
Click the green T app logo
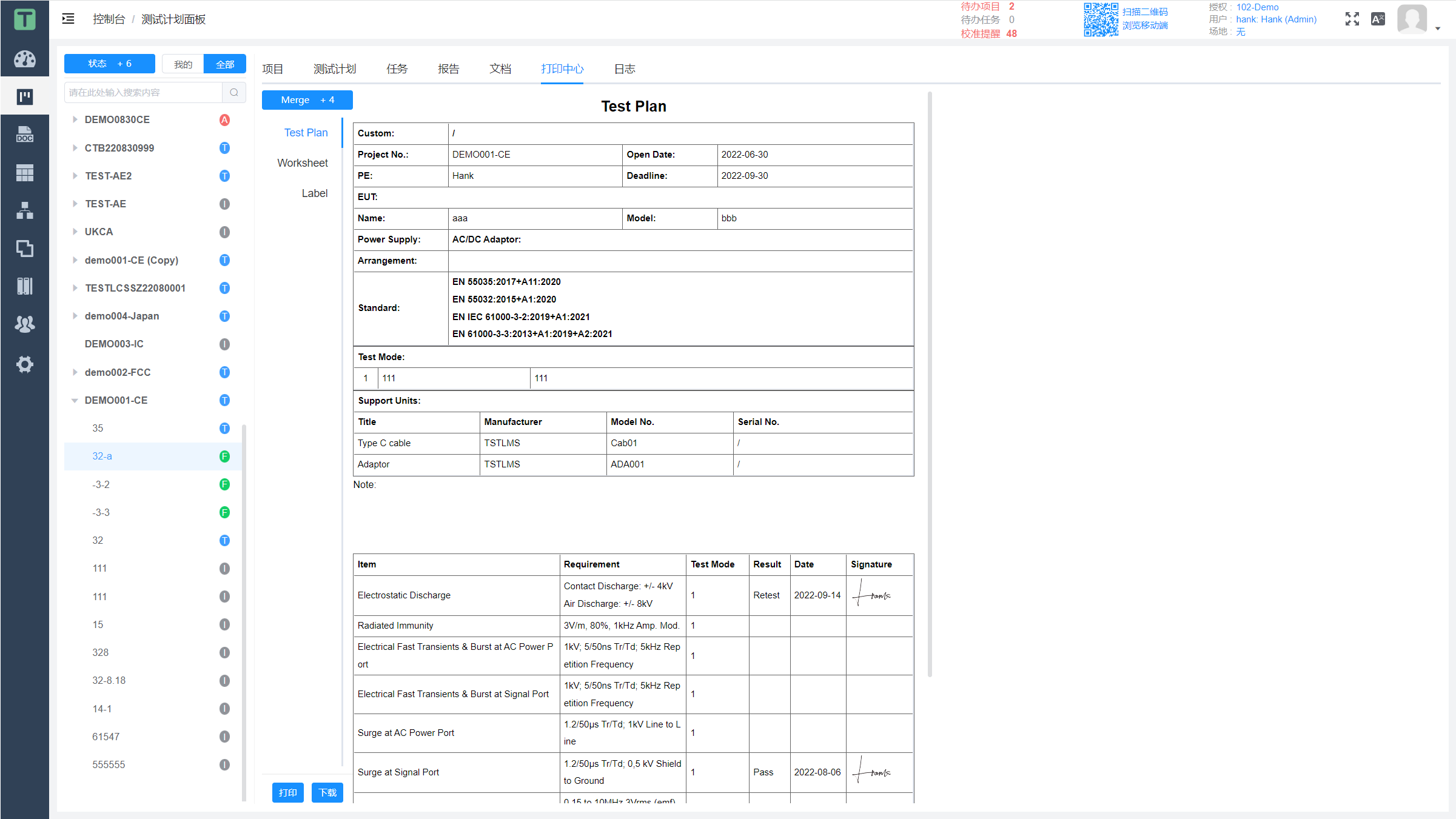click(x=24, y=19)
